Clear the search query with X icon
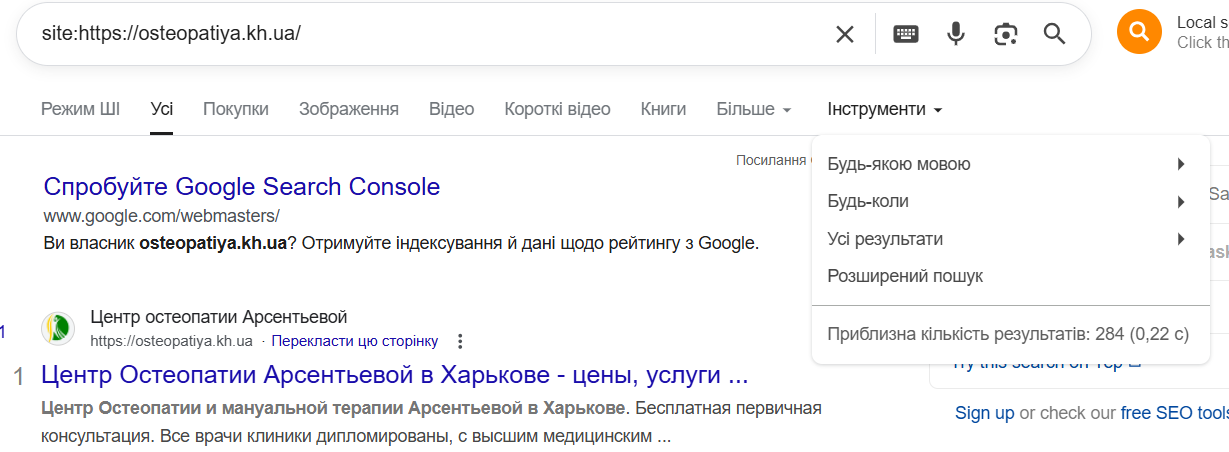 coord(845,34)
